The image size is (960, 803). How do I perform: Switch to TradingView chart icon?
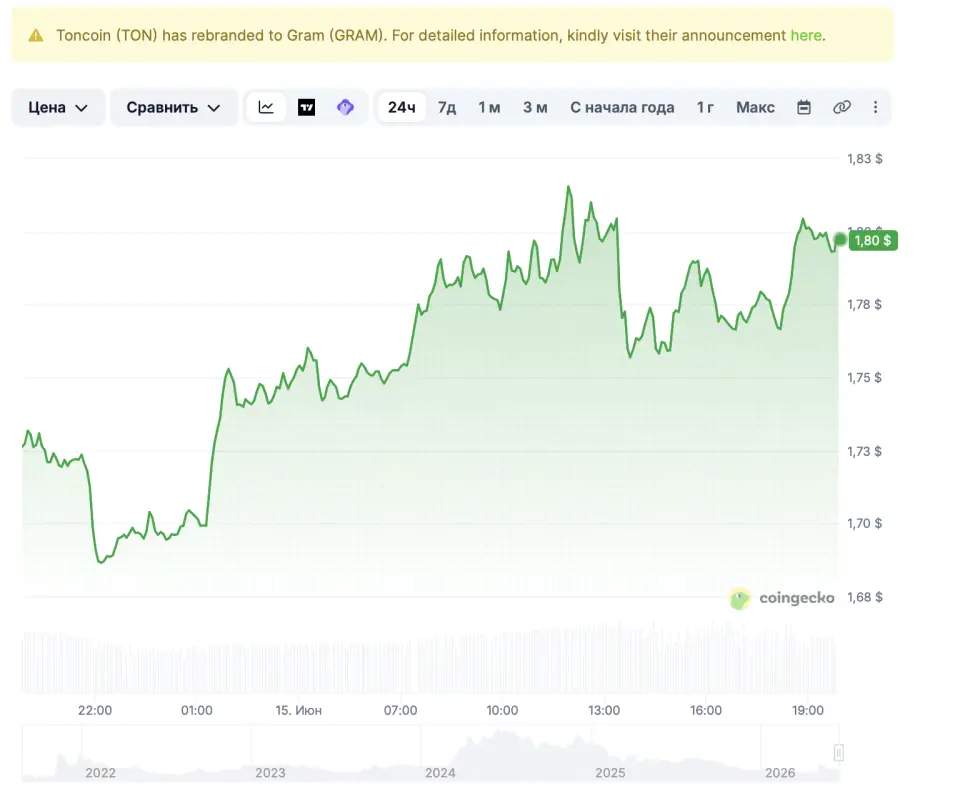306,107
